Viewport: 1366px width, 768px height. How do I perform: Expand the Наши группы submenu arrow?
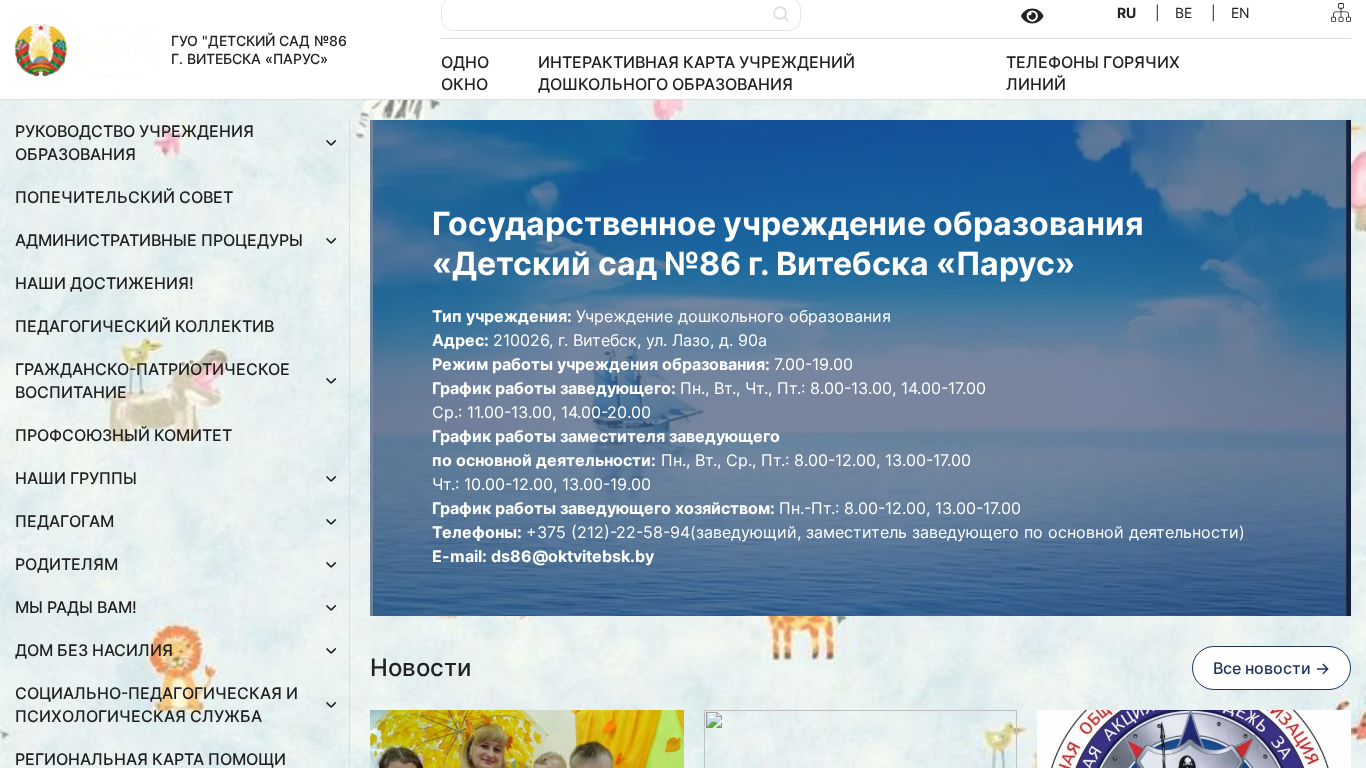331,479
